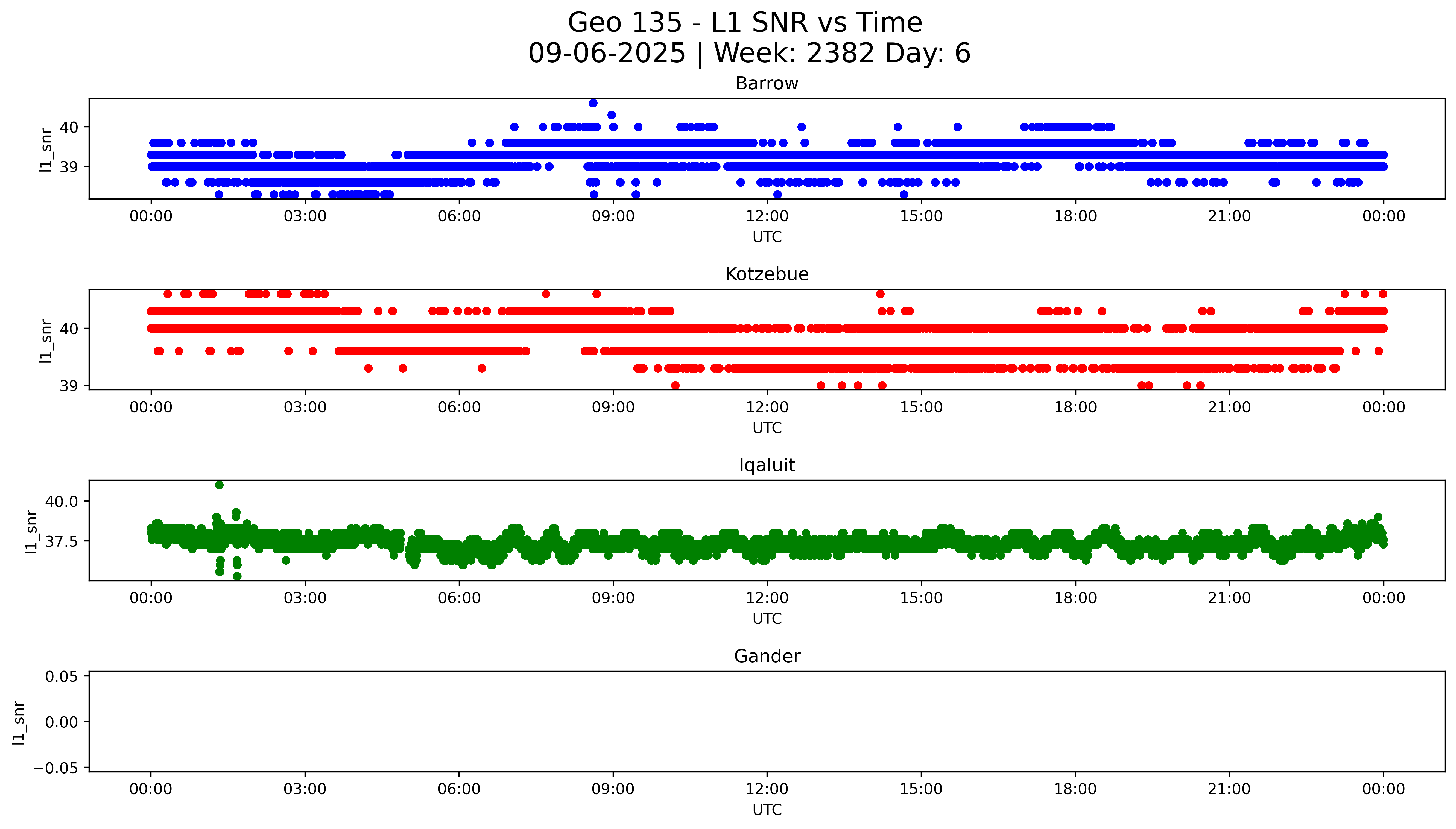Click the 37.5 y-tick label on Iqaluit plot
This screenshot has height=829, width=1456.
pyautogui.click(x=62, y=541)
